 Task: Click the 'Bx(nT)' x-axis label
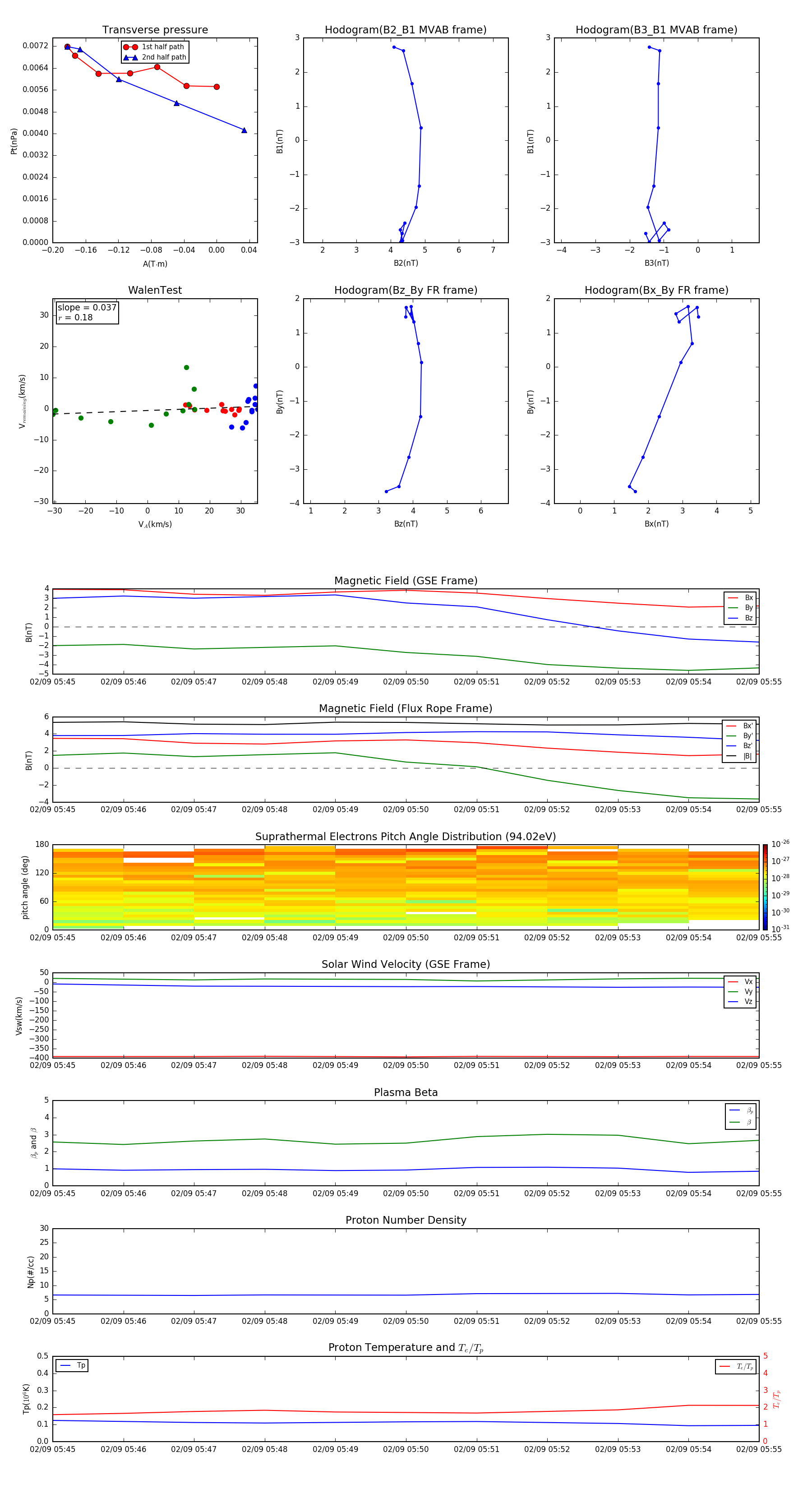click(656, 524)
